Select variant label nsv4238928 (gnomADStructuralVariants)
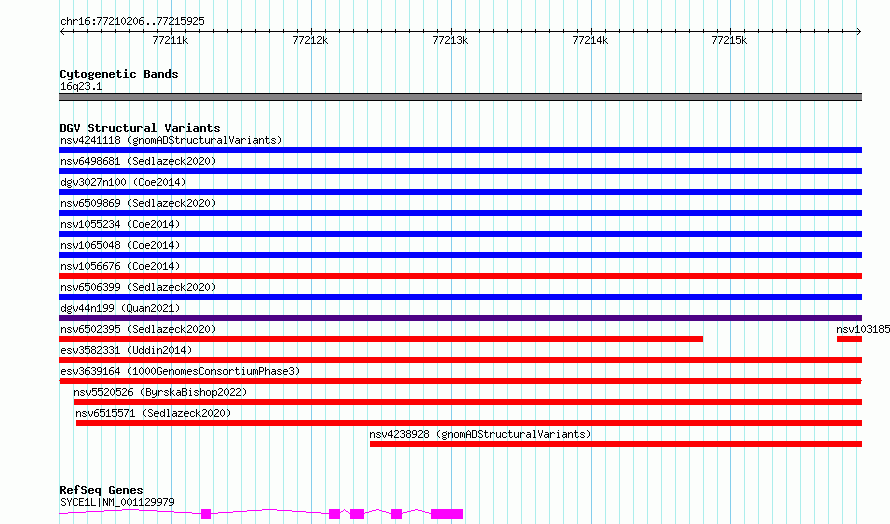Image resolution: width=890 pixels, height=524 pixels. pos(480,434)
